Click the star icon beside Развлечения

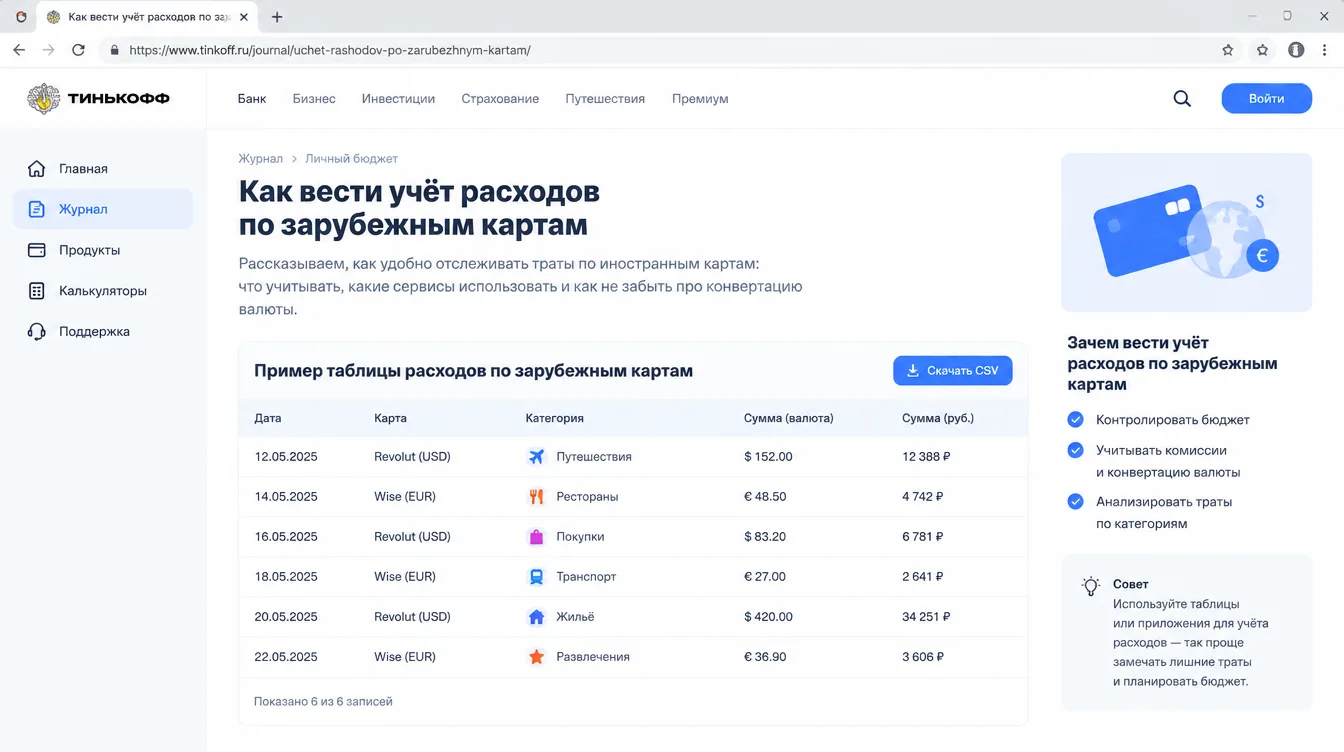pos(537,657)
